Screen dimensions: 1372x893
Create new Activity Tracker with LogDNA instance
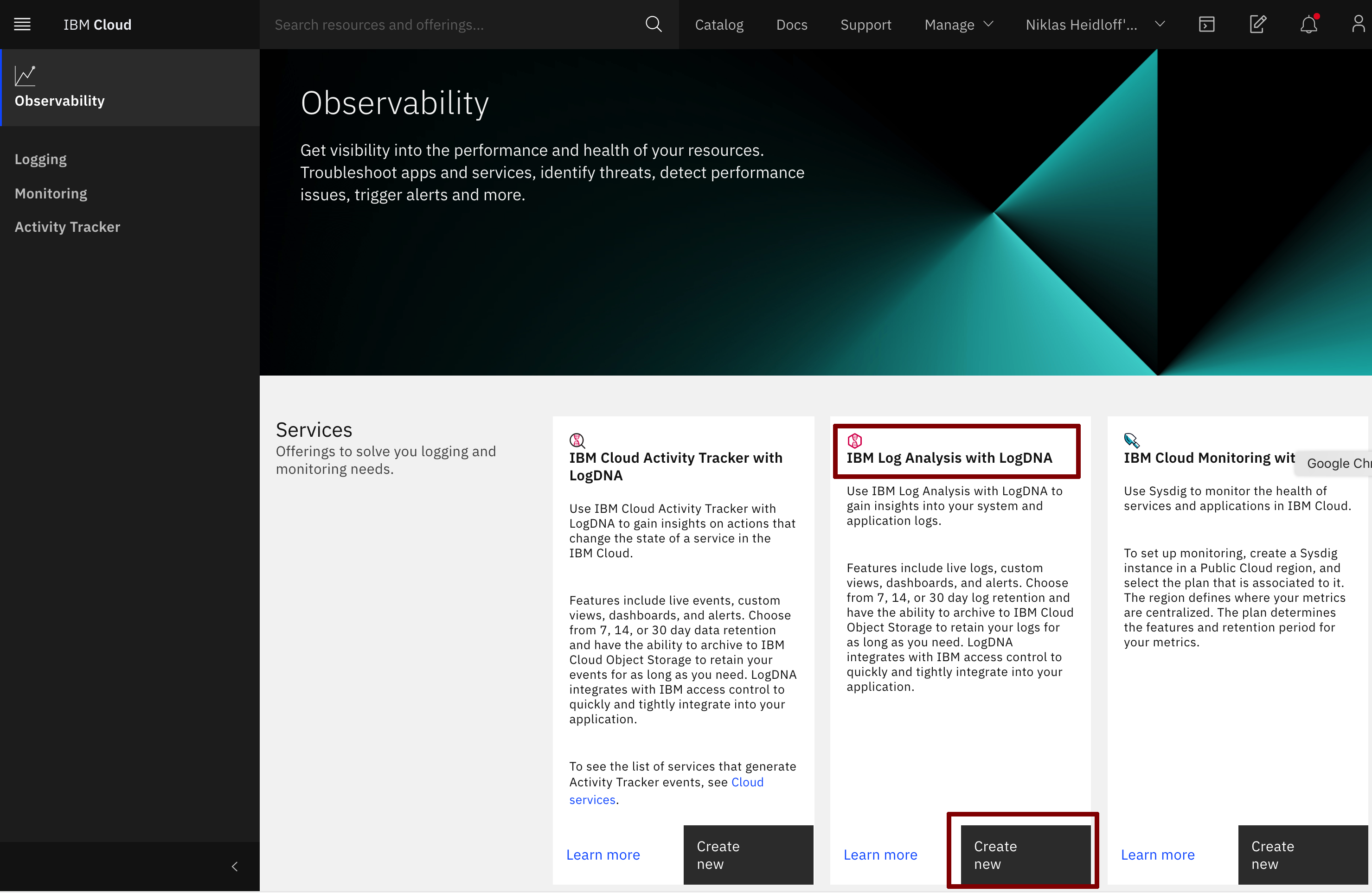coord(748,855)
